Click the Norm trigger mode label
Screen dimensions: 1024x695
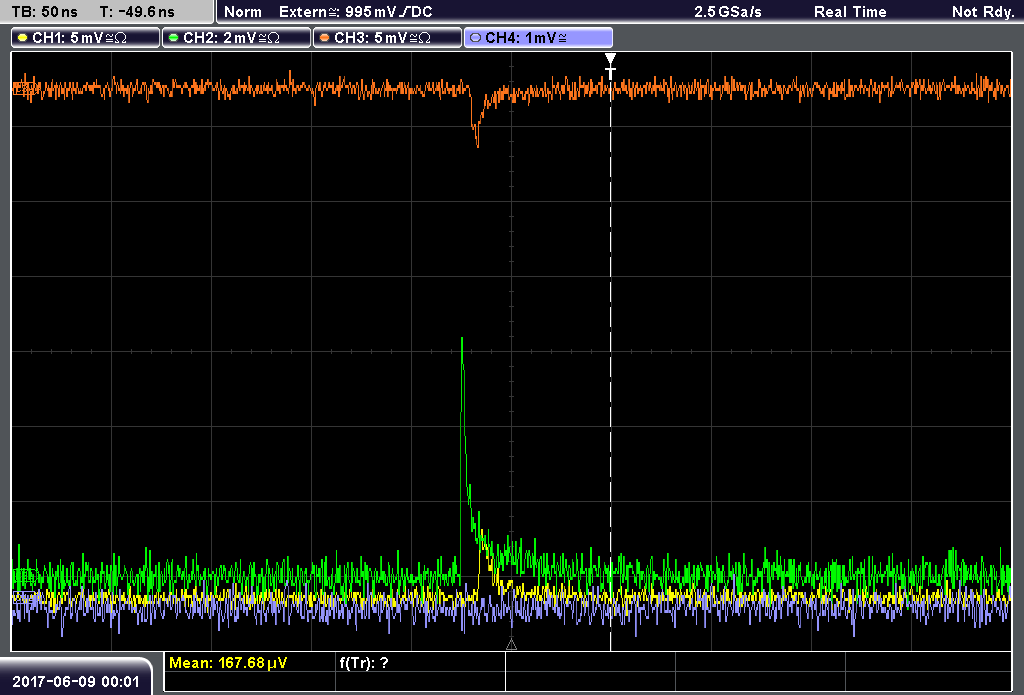tap(242, 12)
